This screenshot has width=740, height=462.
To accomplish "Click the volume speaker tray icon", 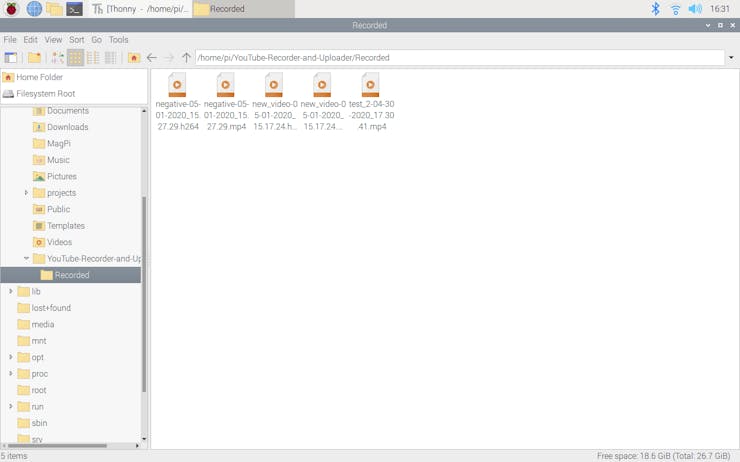I will pos(695,8).
